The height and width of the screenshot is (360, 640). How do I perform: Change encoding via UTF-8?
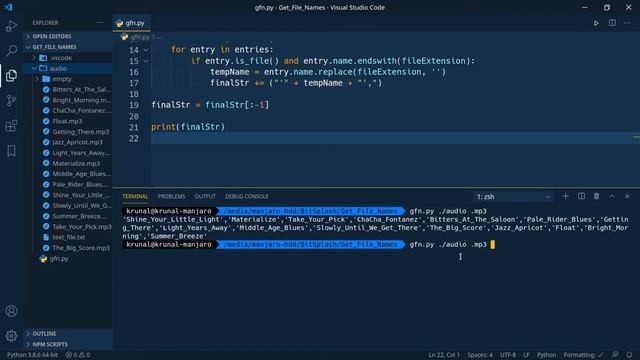tap(508, 355)
